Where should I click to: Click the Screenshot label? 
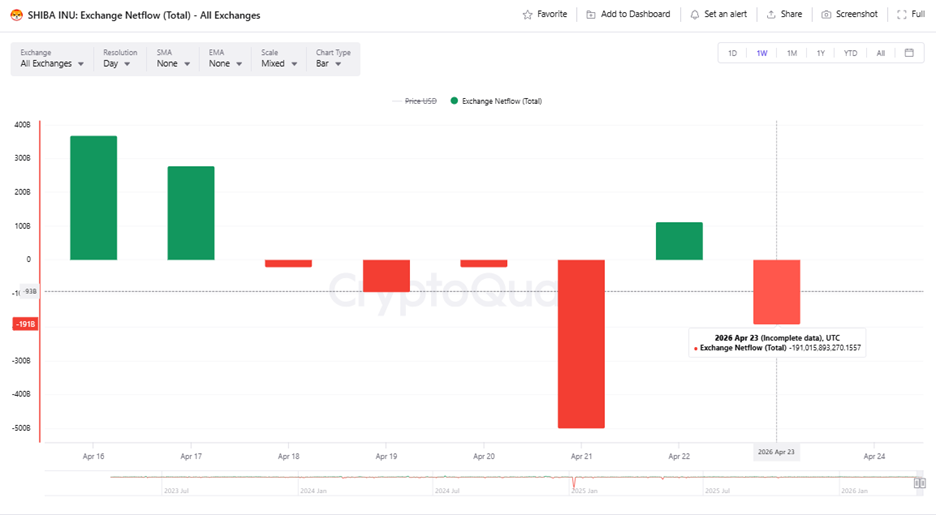click(857, 14)
